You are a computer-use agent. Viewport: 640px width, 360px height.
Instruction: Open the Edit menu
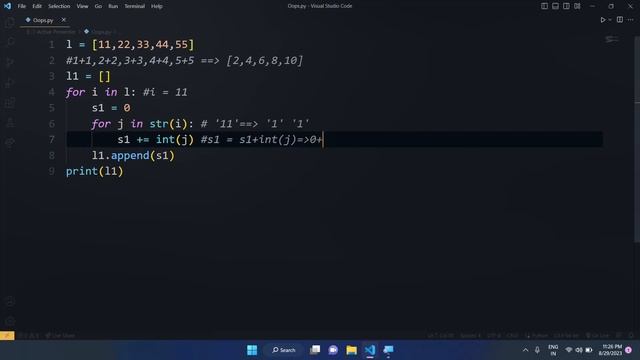tap(37, 6)
